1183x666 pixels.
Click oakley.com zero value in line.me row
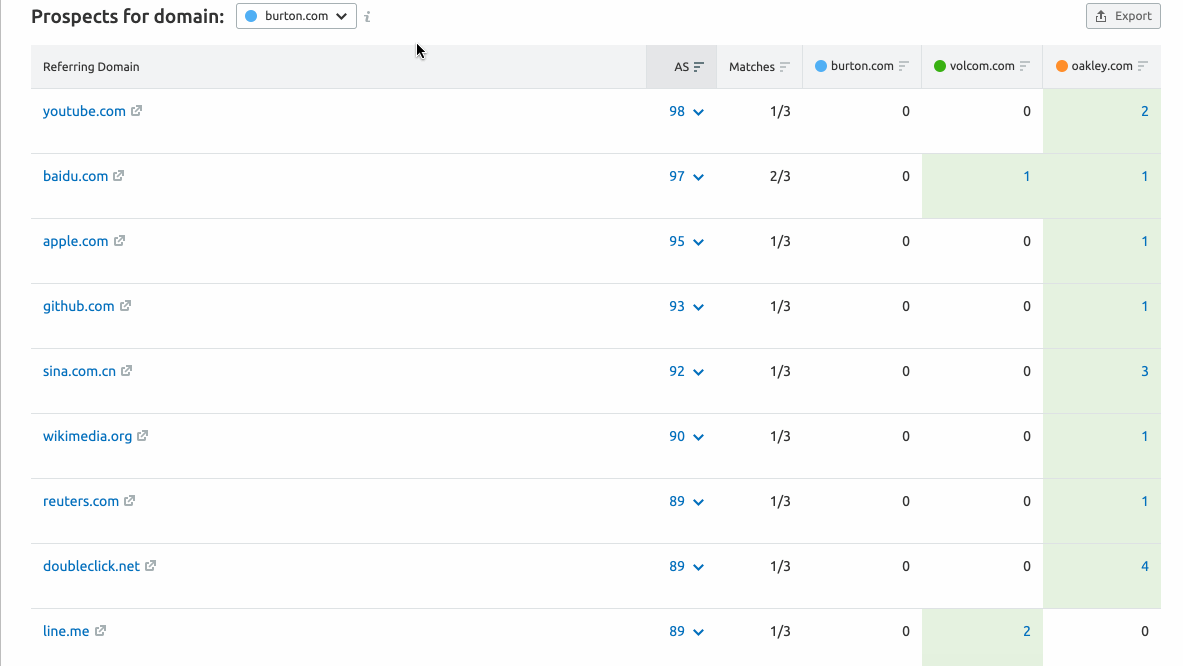coord(1145,631)
